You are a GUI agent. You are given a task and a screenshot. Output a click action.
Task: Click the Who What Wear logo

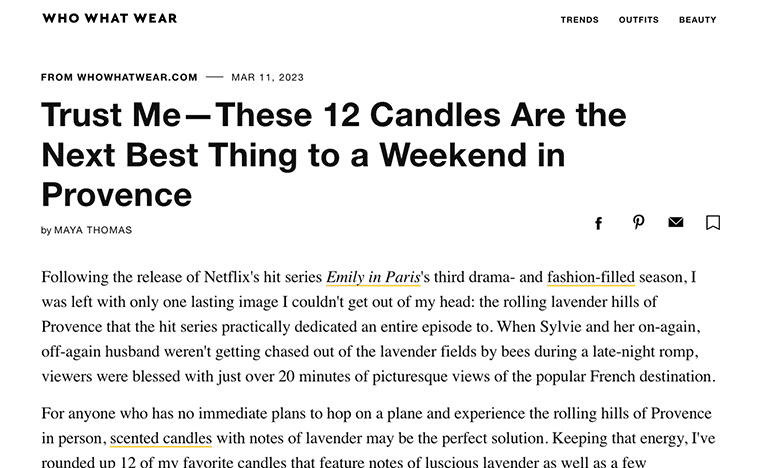click(110, 18)
